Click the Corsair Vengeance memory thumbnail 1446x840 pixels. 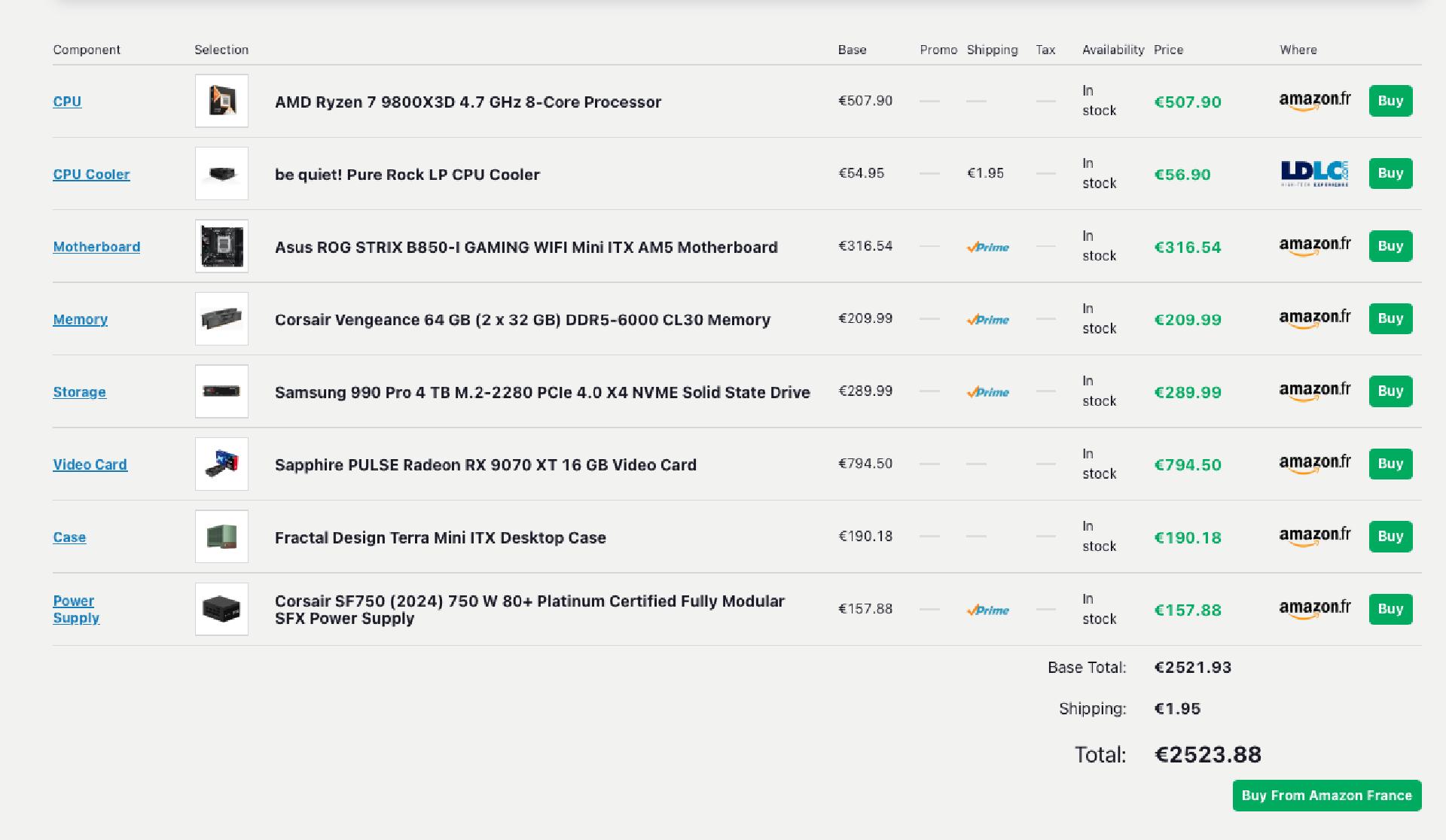(221, 319)
